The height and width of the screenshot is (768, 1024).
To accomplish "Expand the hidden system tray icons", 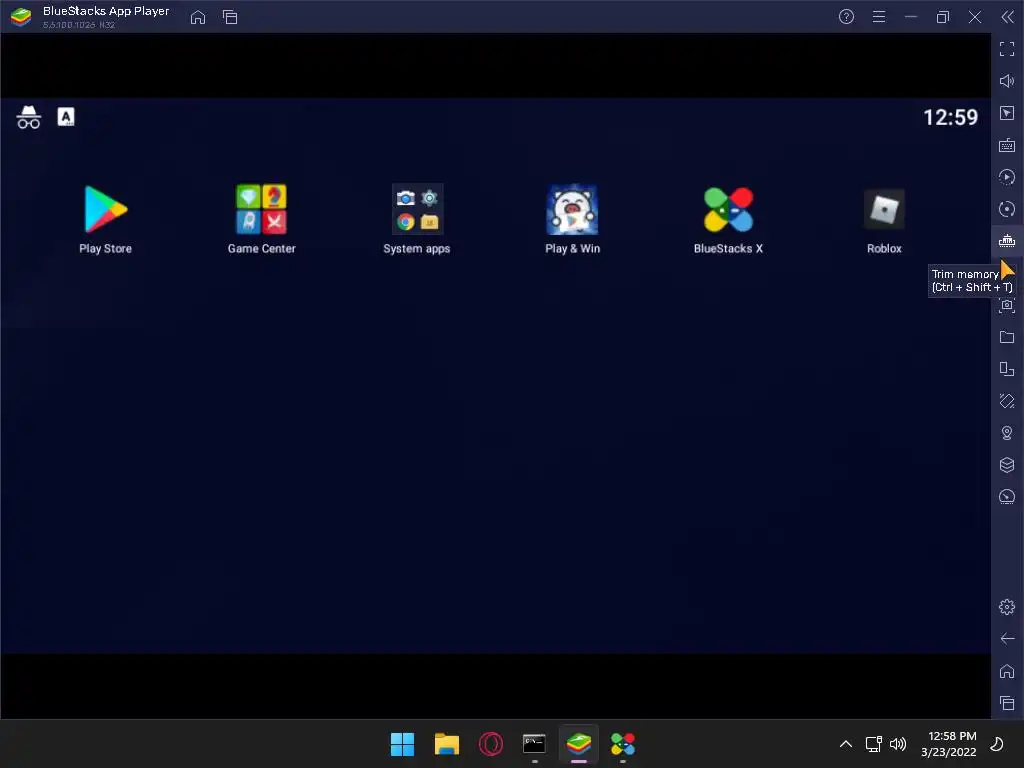I will coord(846,744).
